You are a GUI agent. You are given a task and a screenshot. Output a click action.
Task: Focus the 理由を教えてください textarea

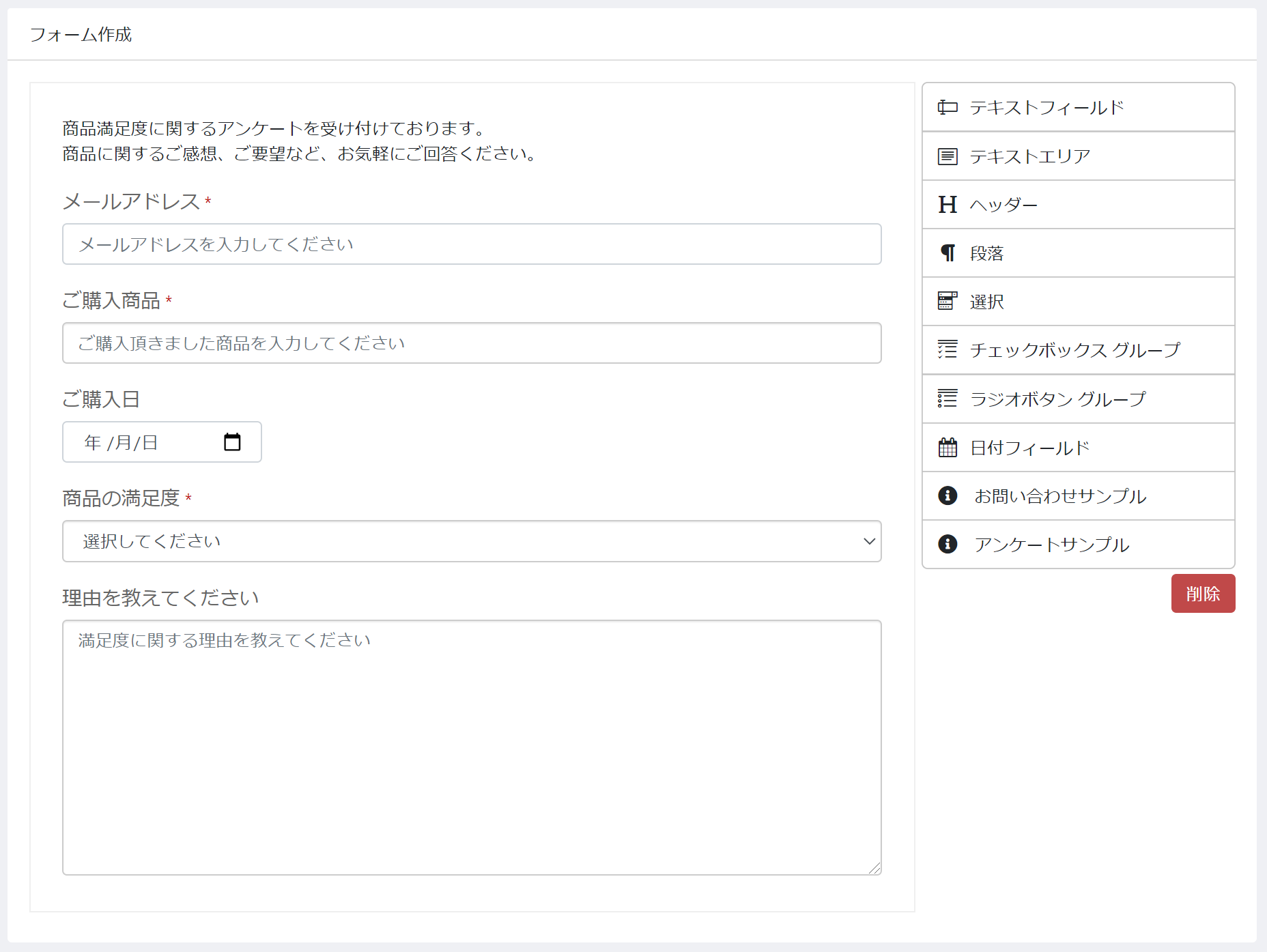pos(472,747)
